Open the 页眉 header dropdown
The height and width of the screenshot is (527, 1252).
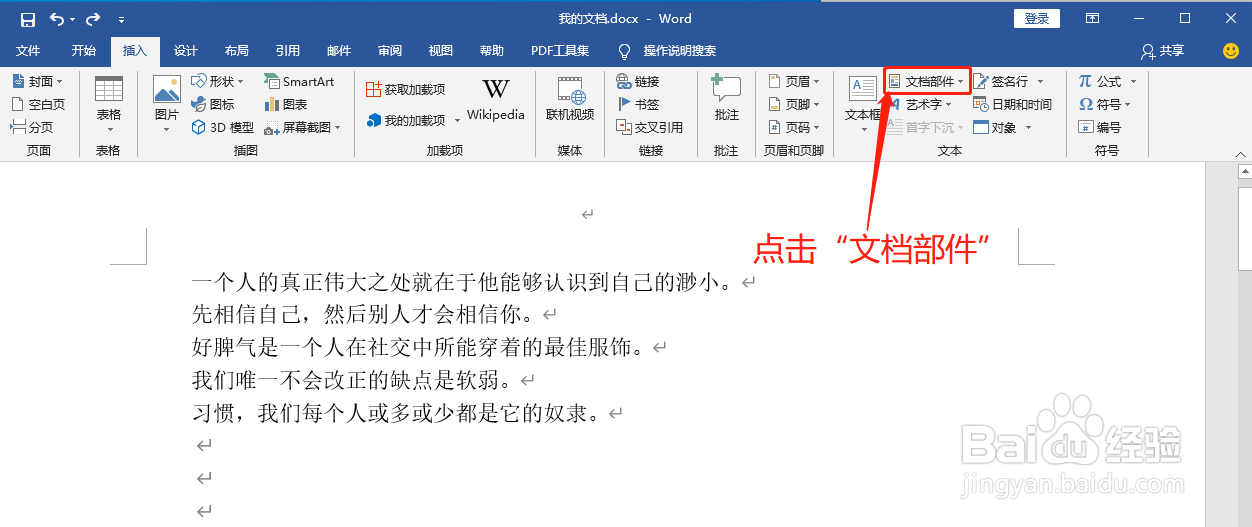[x=794, y=81]
